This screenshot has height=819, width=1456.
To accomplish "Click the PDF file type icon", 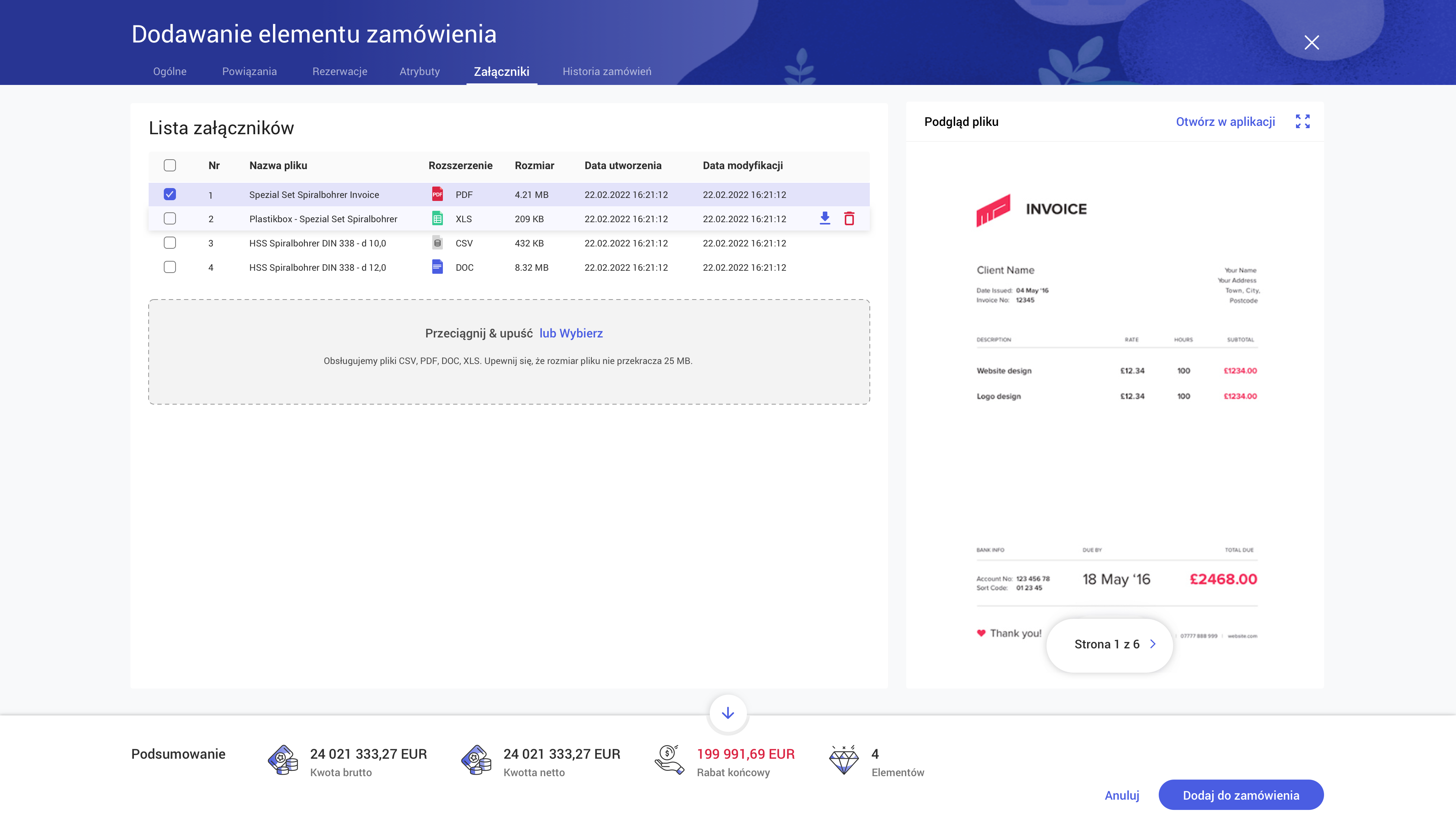I will (x=437, y=194).
